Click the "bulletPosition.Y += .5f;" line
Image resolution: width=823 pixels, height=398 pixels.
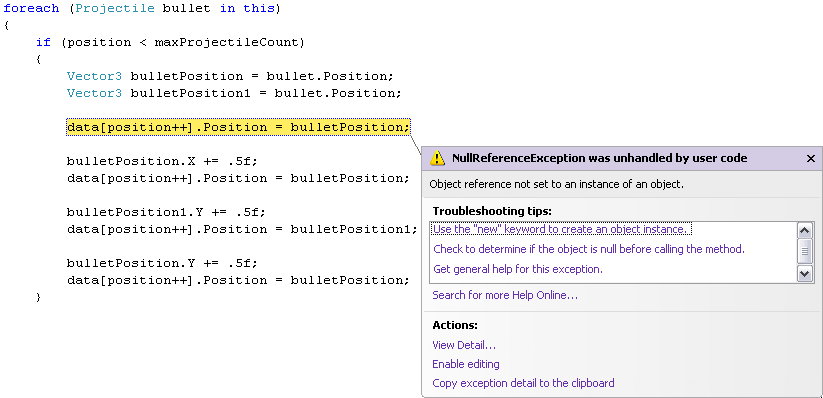(x=162, y=263)
